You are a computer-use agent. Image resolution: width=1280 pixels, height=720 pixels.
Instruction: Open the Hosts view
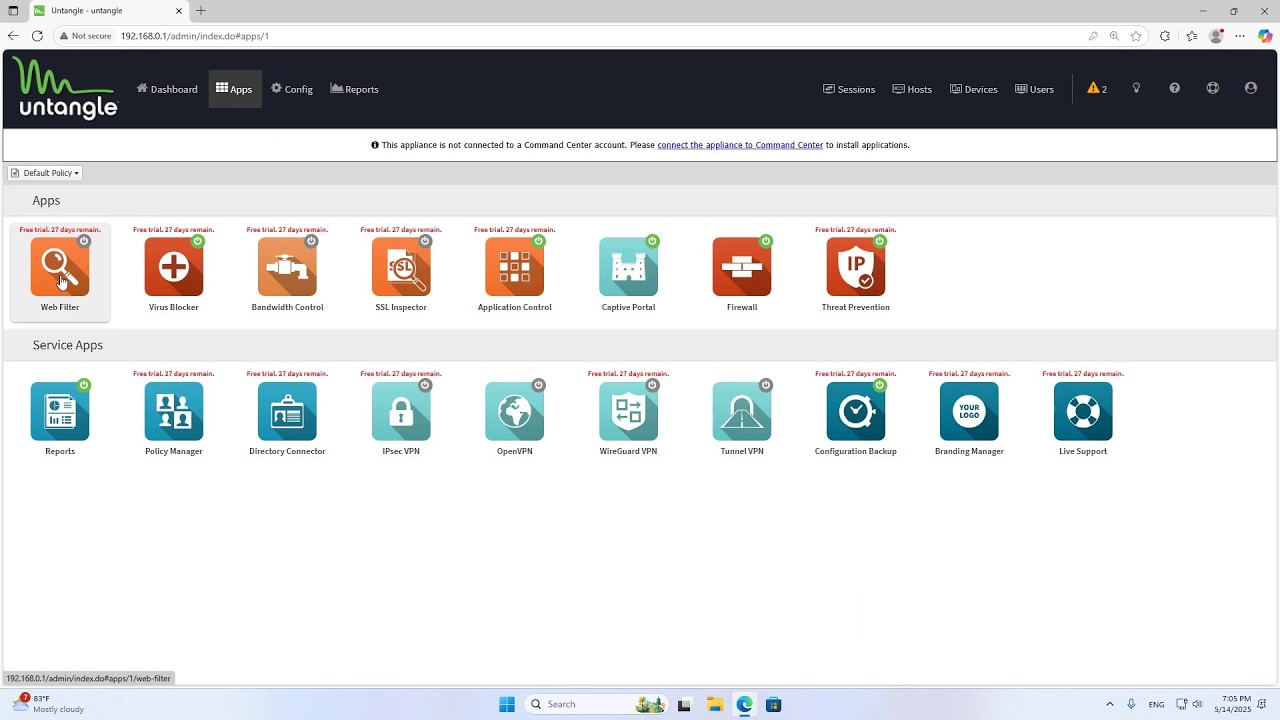point(912,89)
